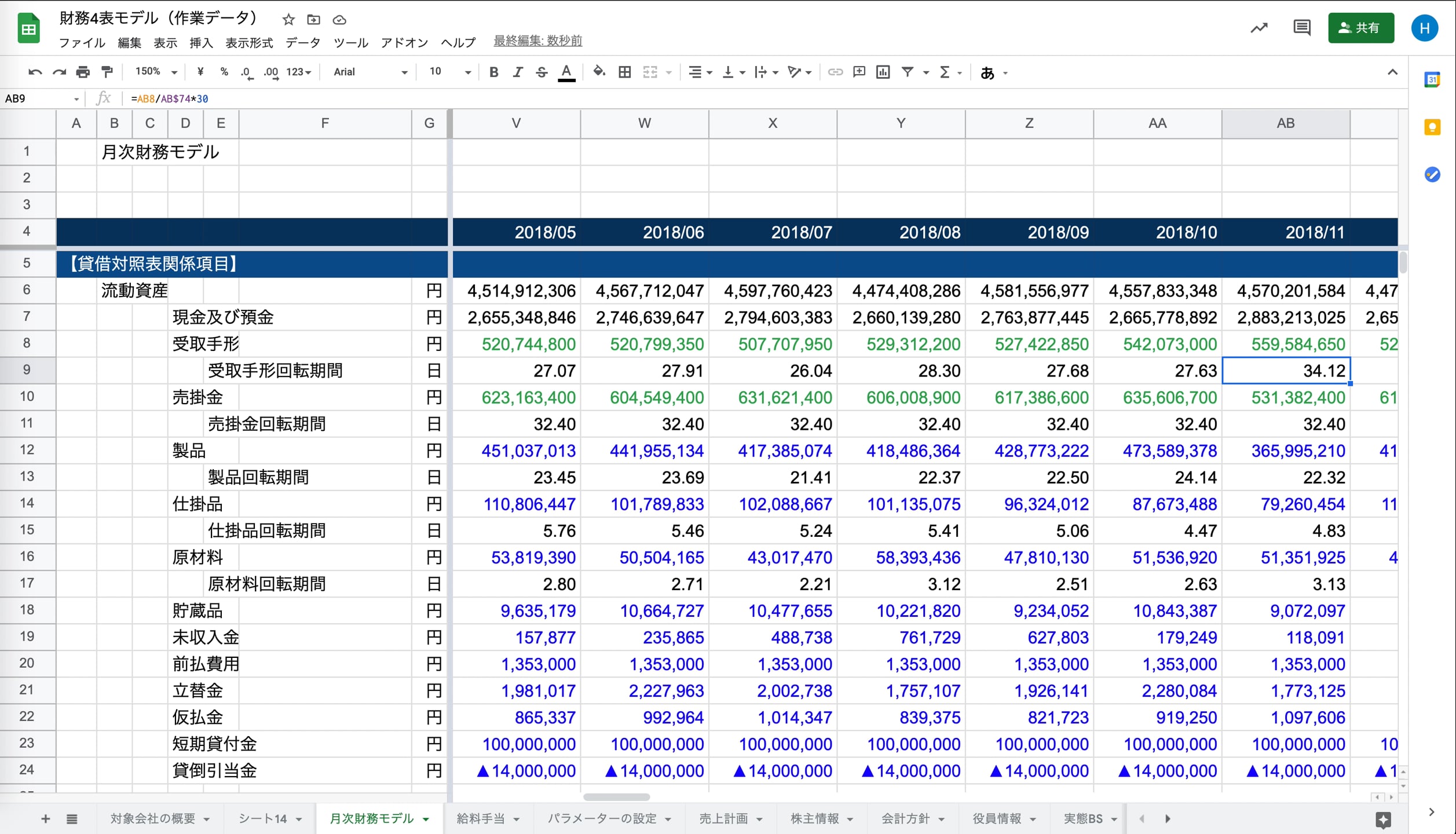Click the print icon in toolbar
Screen dimensions: 1456x834
[83, 72]
